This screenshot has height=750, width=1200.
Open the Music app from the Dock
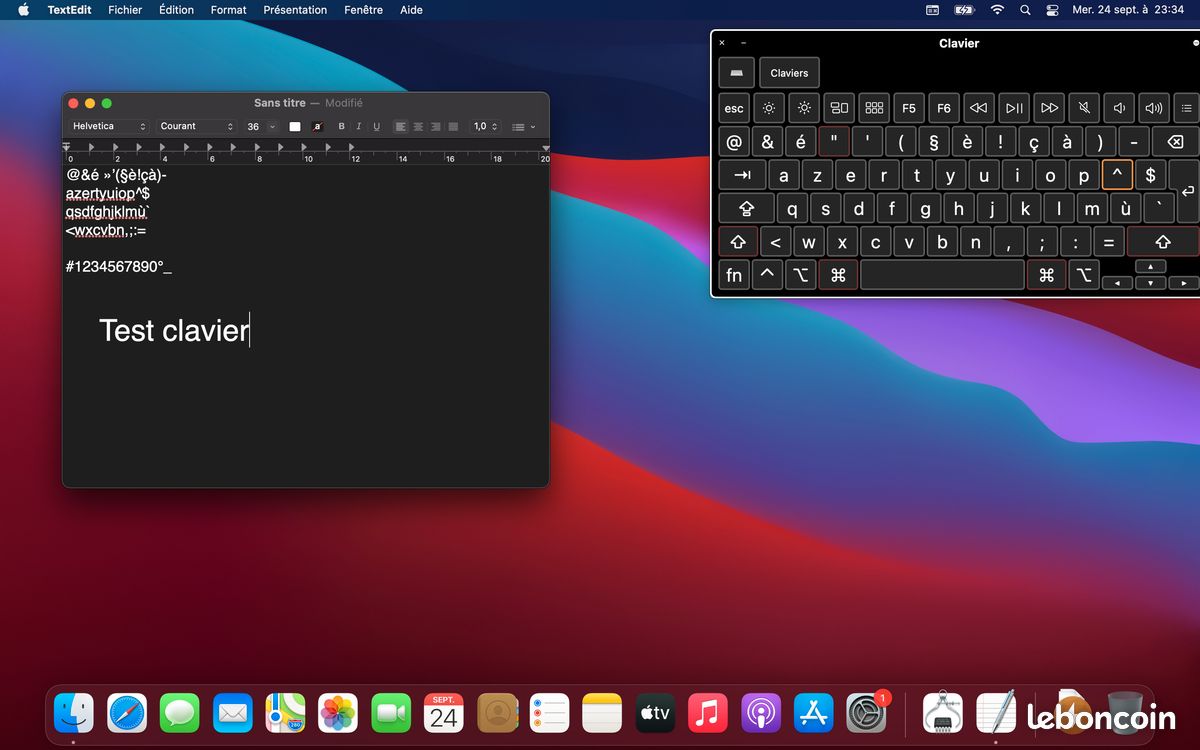(708, 713)
